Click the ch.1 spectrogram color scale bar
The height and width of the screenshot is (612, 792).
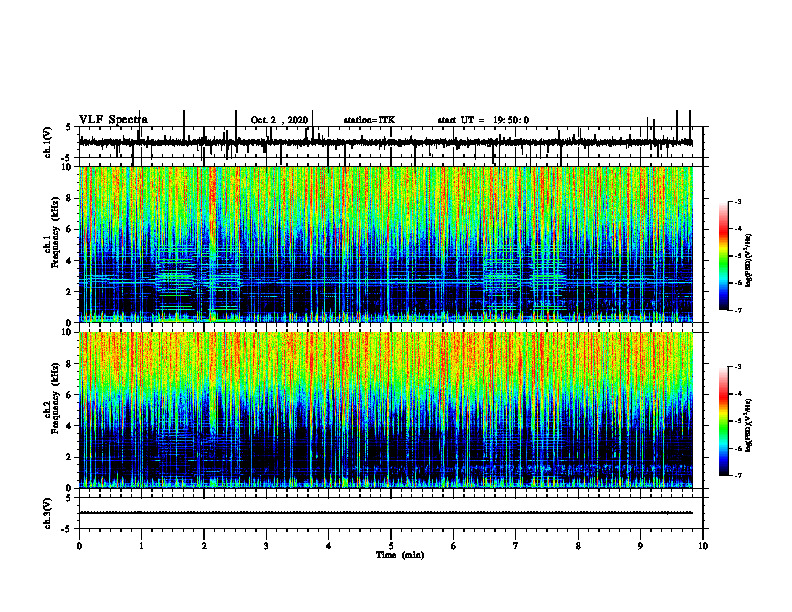click(724, 256)
